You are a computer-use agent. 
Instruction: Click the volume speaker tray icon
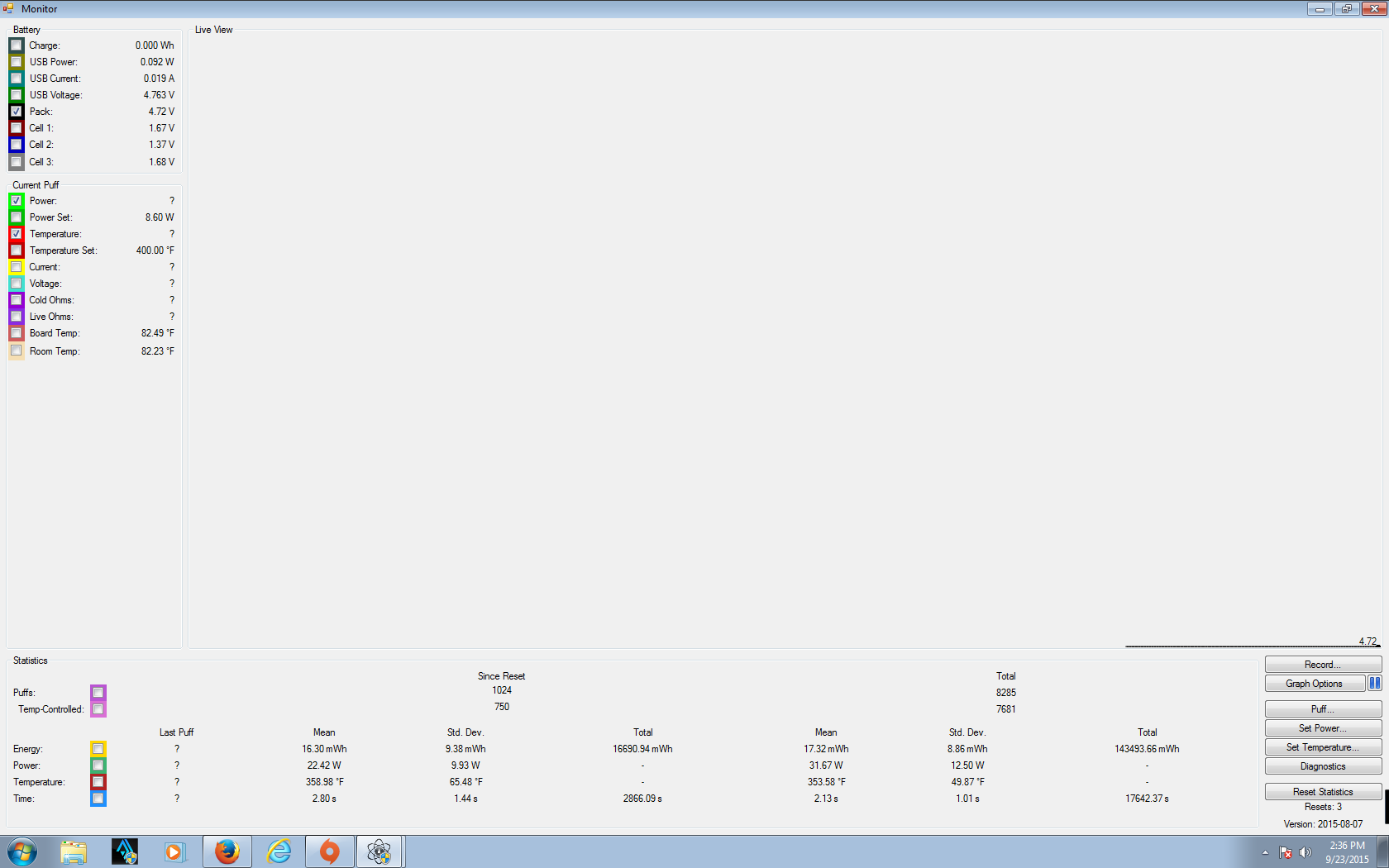pos(1305,852)
